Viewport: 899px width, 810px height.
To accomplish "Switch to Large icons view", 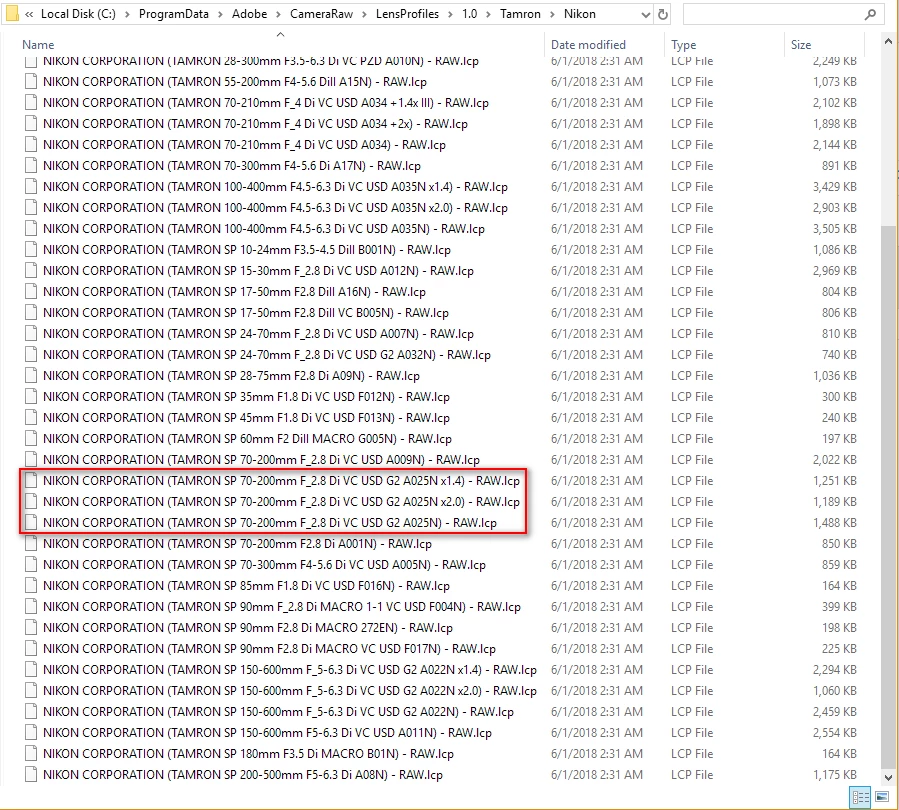I will coord(881,797).
